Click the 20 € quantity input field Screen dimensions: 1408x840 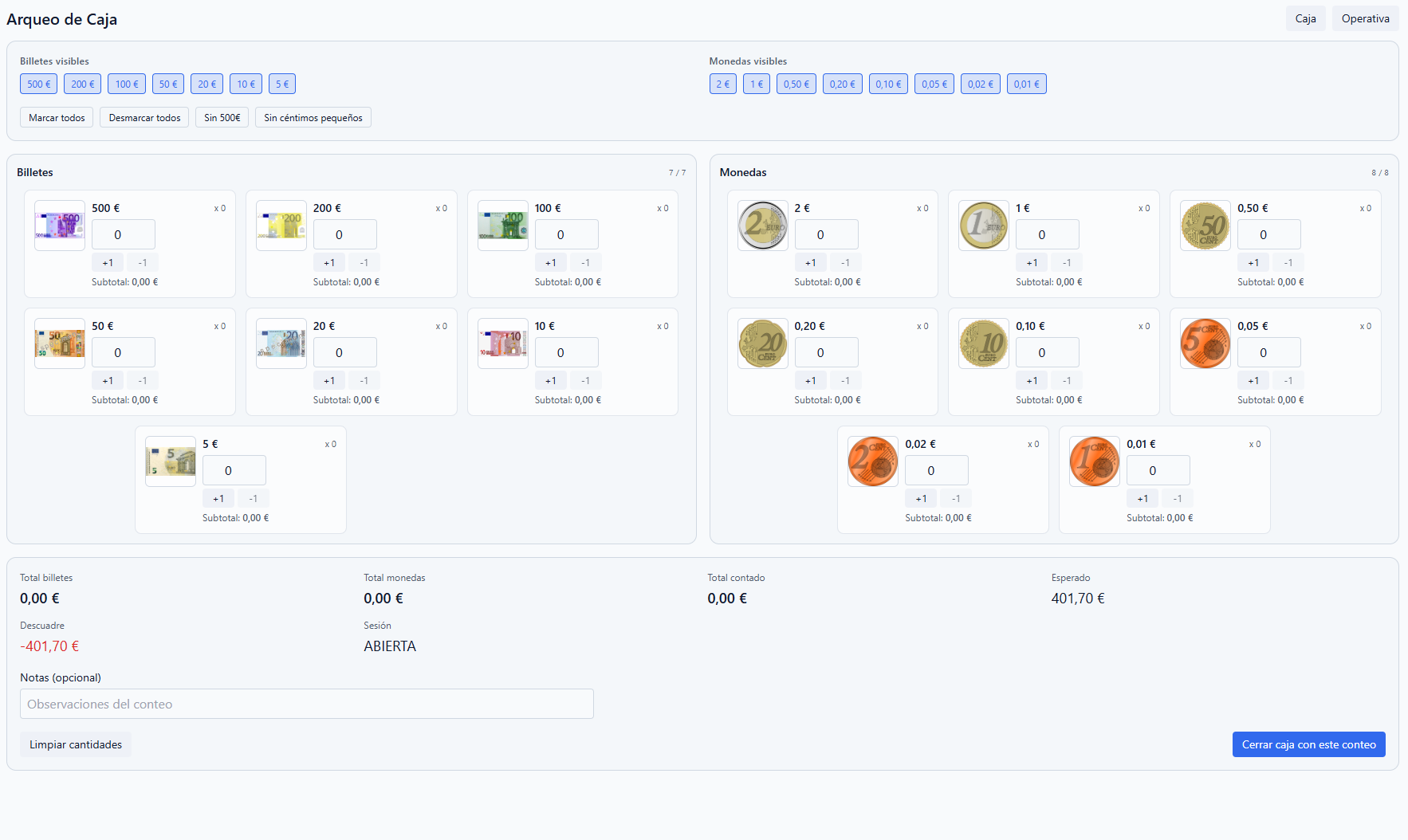coord(344,352)
